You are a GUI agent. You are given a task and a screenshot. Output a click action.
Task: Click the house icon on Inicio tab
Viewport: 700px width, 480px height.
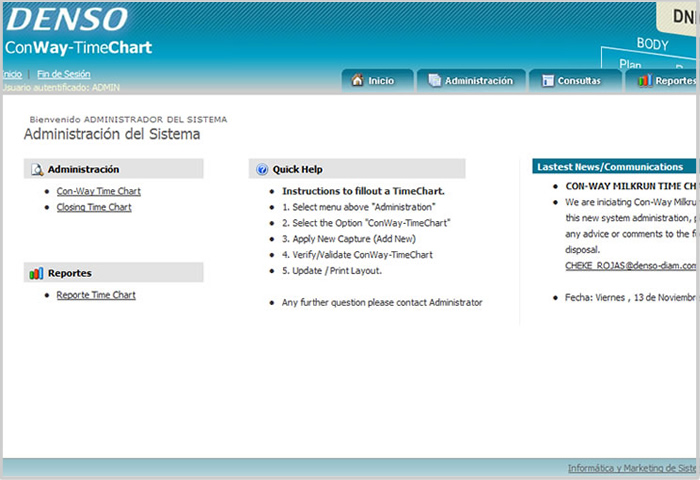(x=357, y=80)
